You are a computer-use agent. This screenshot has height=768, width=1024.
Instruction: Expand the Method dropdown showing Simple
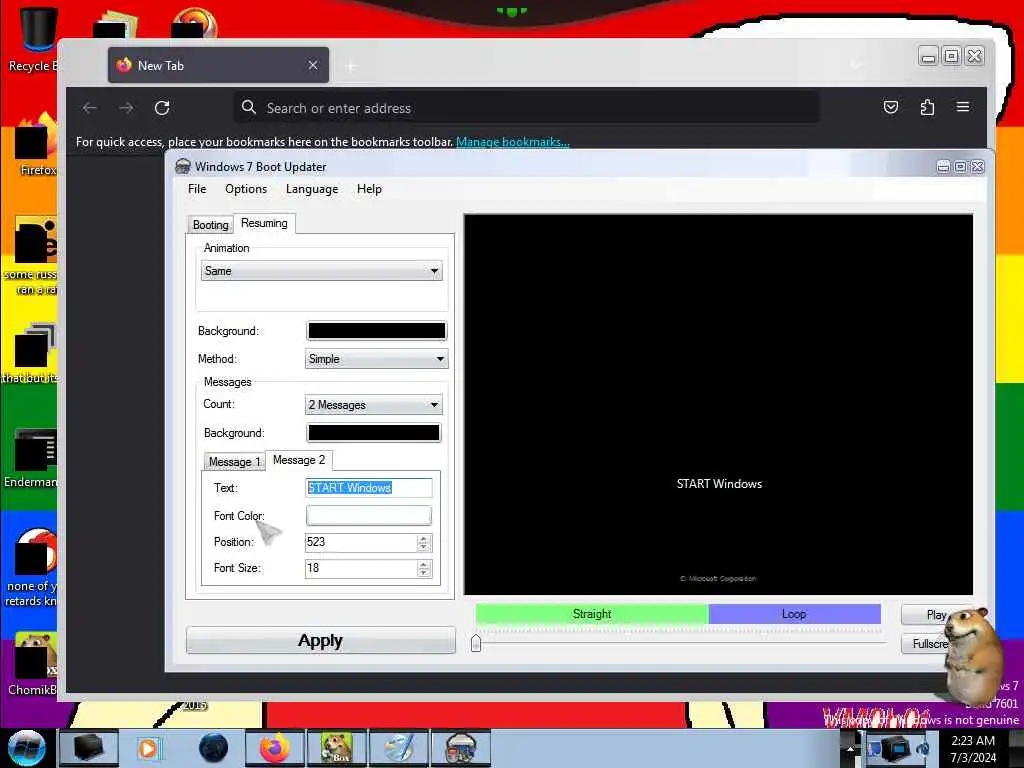click(376, 359)
